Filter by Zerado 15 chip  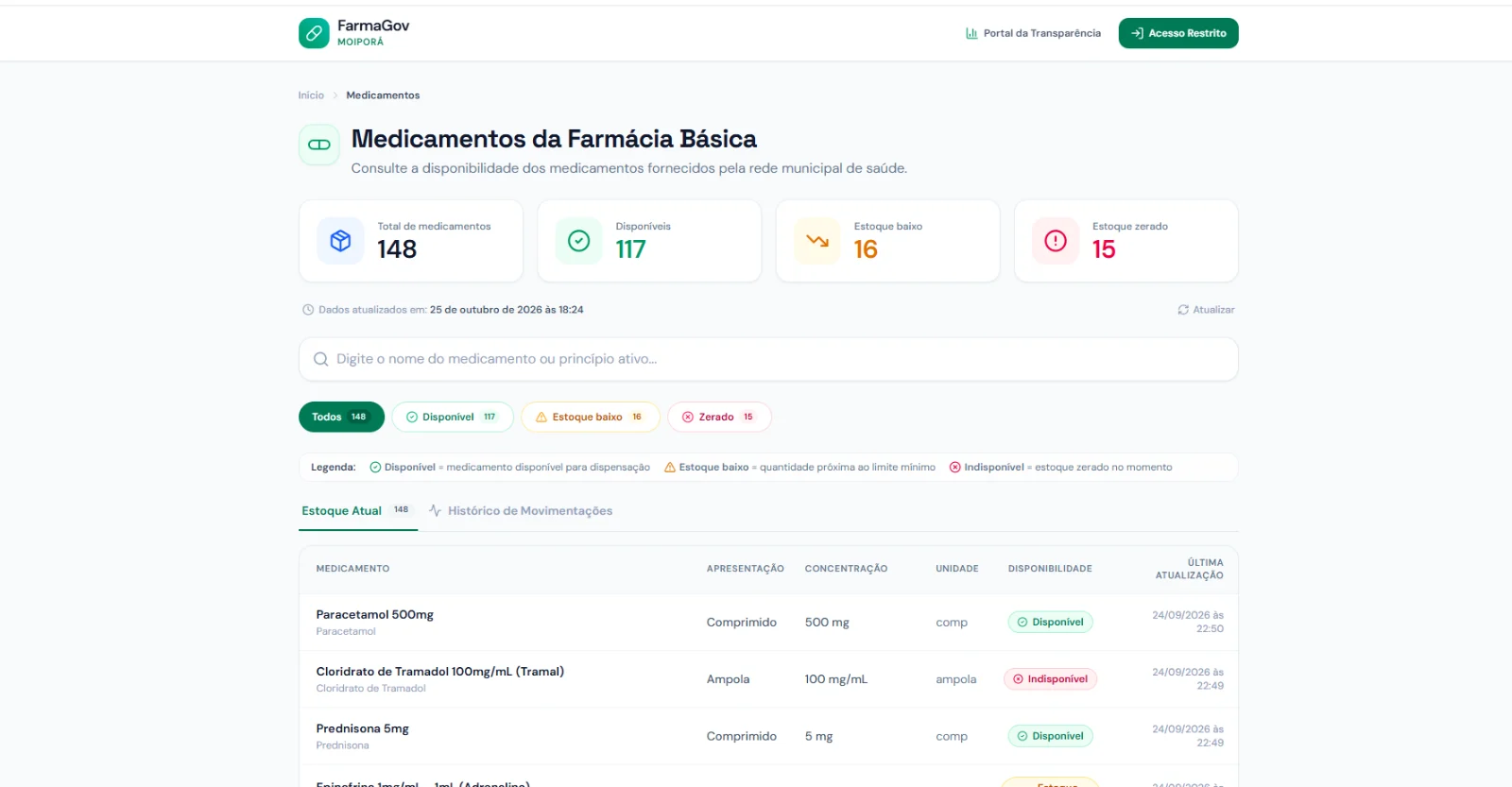[x=720, y=417]
